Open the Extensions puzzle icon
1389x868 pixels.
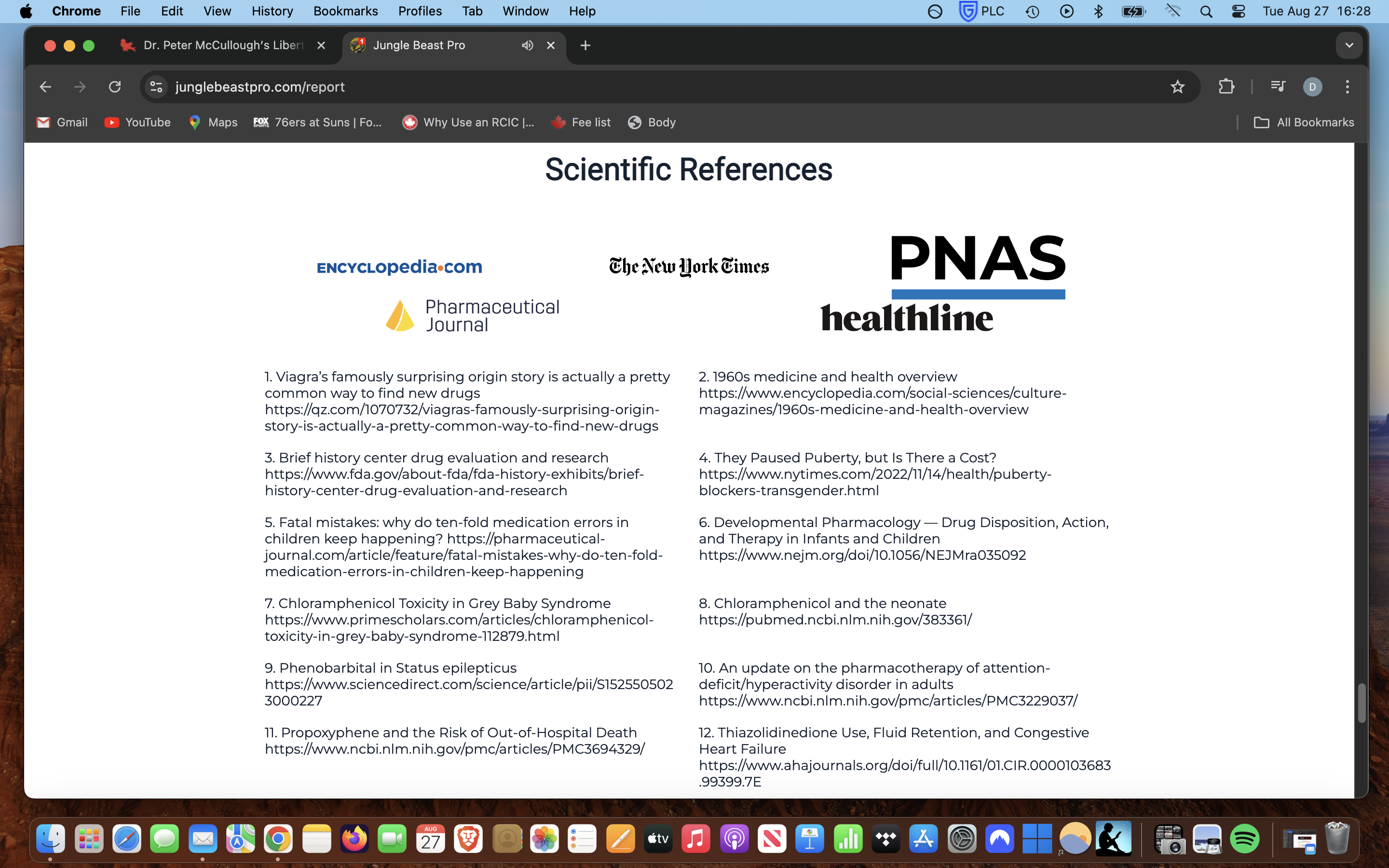1226,87
